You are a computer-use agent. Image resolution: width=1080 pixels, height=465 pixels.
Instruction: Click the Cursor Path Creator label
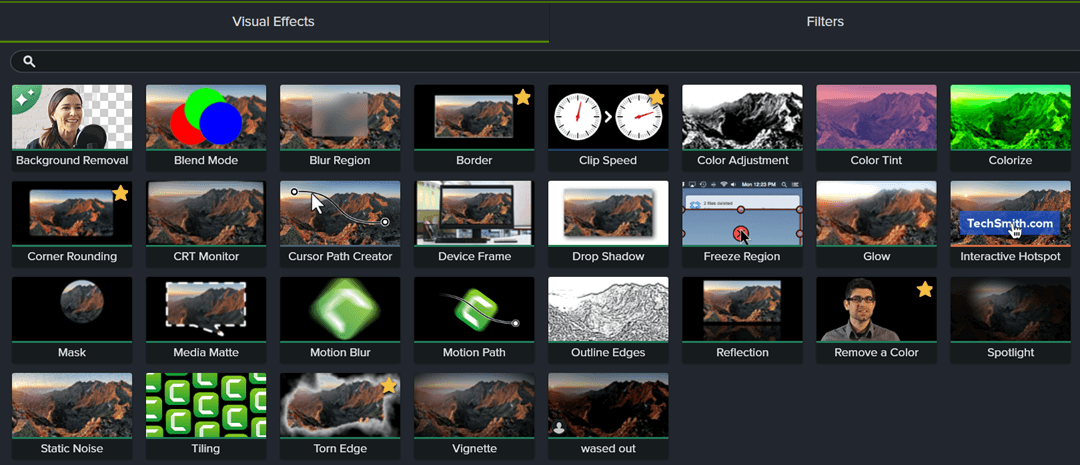tap(340, 256)
